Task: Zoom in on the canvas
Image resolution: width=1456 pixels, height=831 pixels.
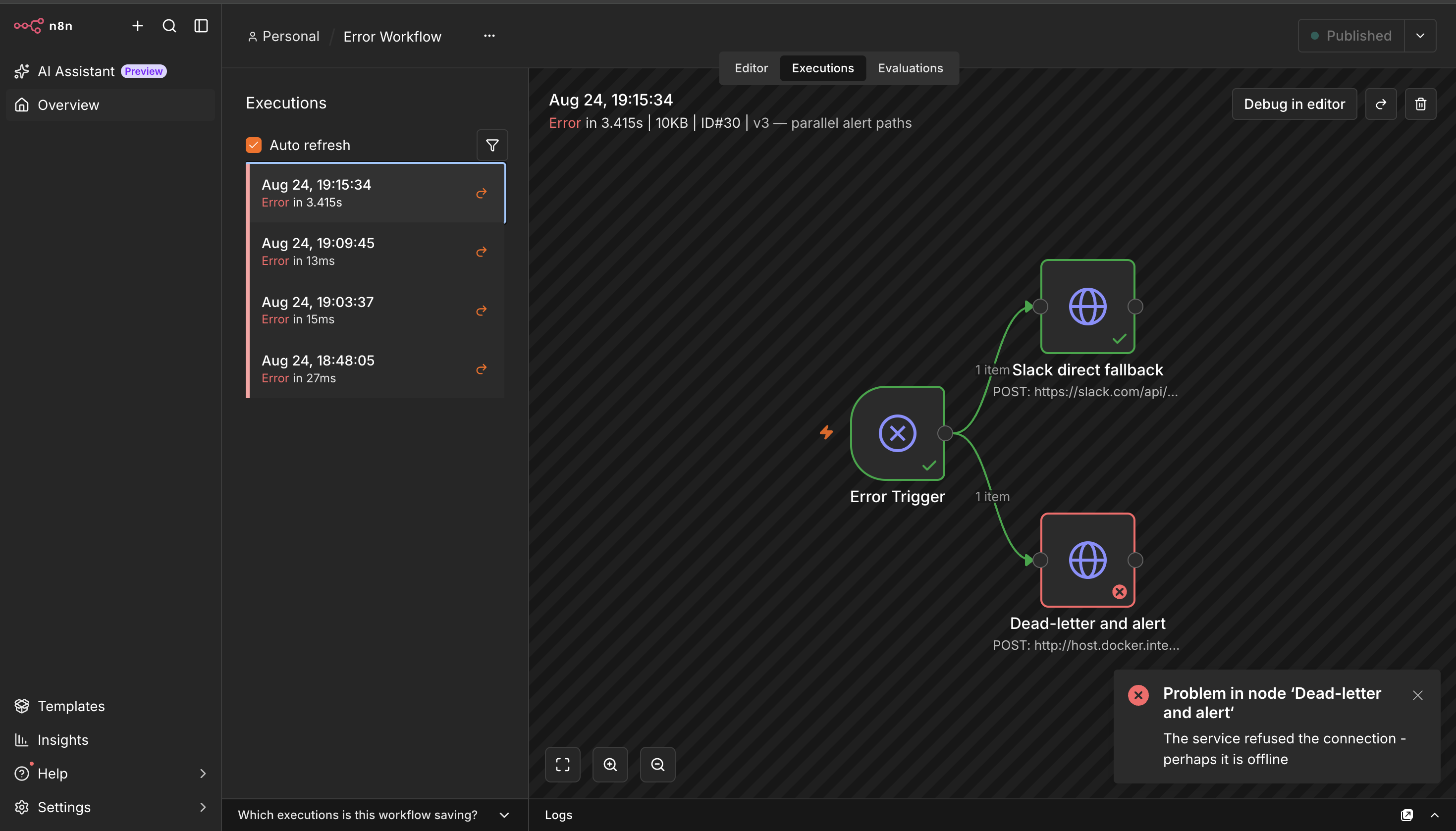Action: pos(610,764)
